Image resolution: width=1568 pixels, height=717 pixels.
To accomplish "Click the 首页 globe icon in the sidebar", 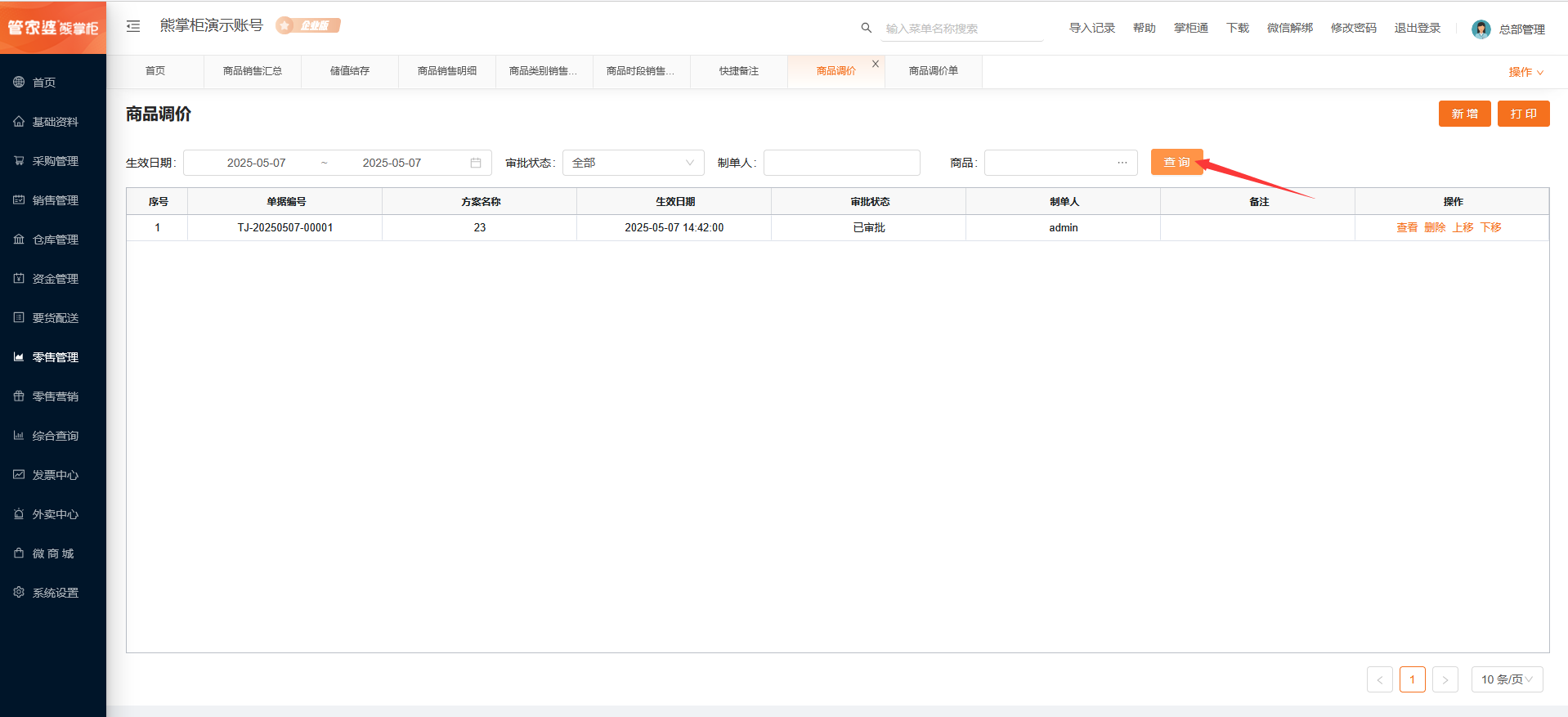I will coord(19,82).
